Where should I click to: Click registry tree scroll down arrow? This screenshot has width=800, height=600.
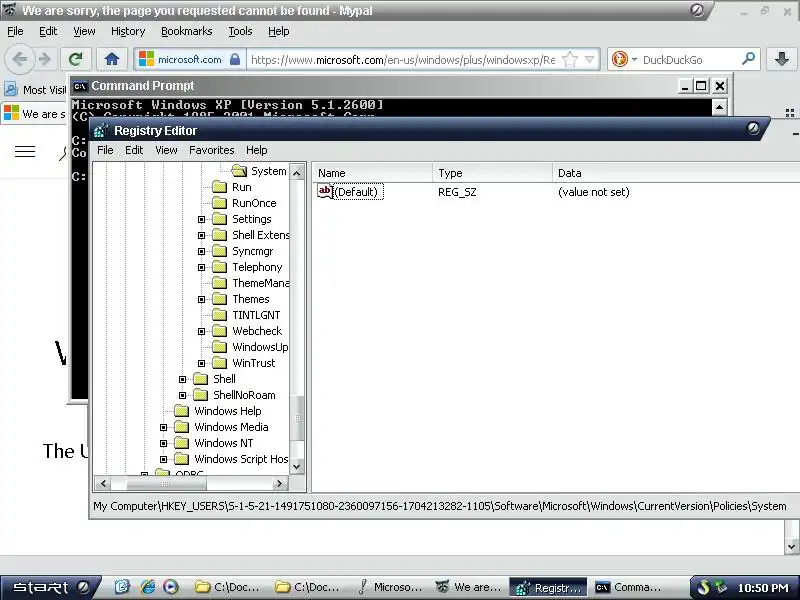click(297, 466)
